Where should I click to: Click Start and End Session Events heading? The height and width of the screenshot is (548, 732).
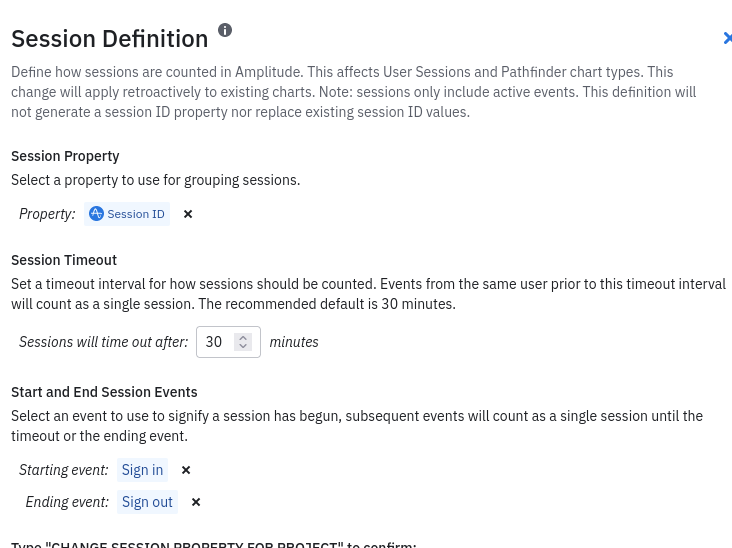(x=104, y=392)
